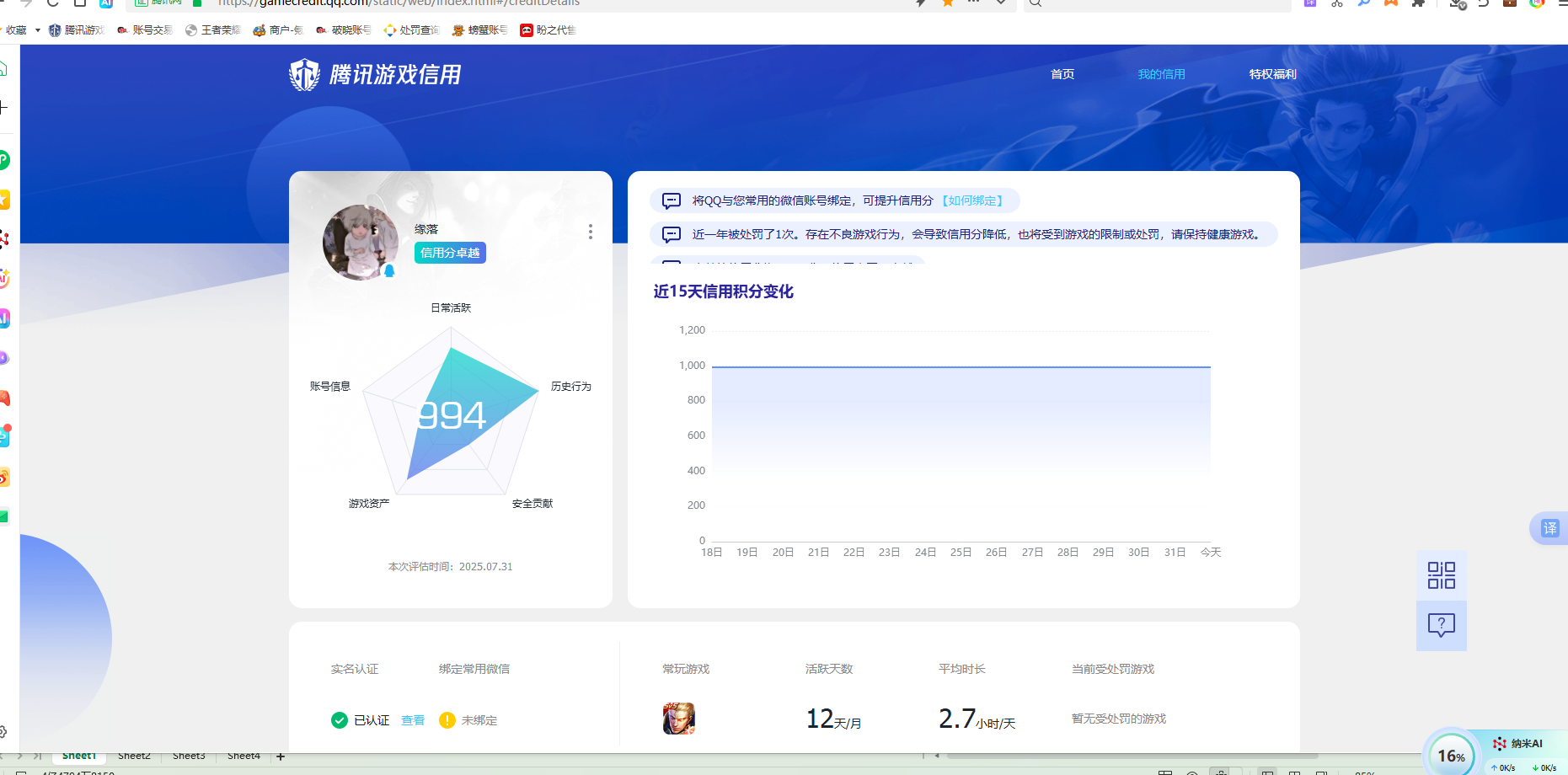Open the 账号交易 bookmark
The height and width of the screenshot is (775, 1568).
[x=145, y=30]
